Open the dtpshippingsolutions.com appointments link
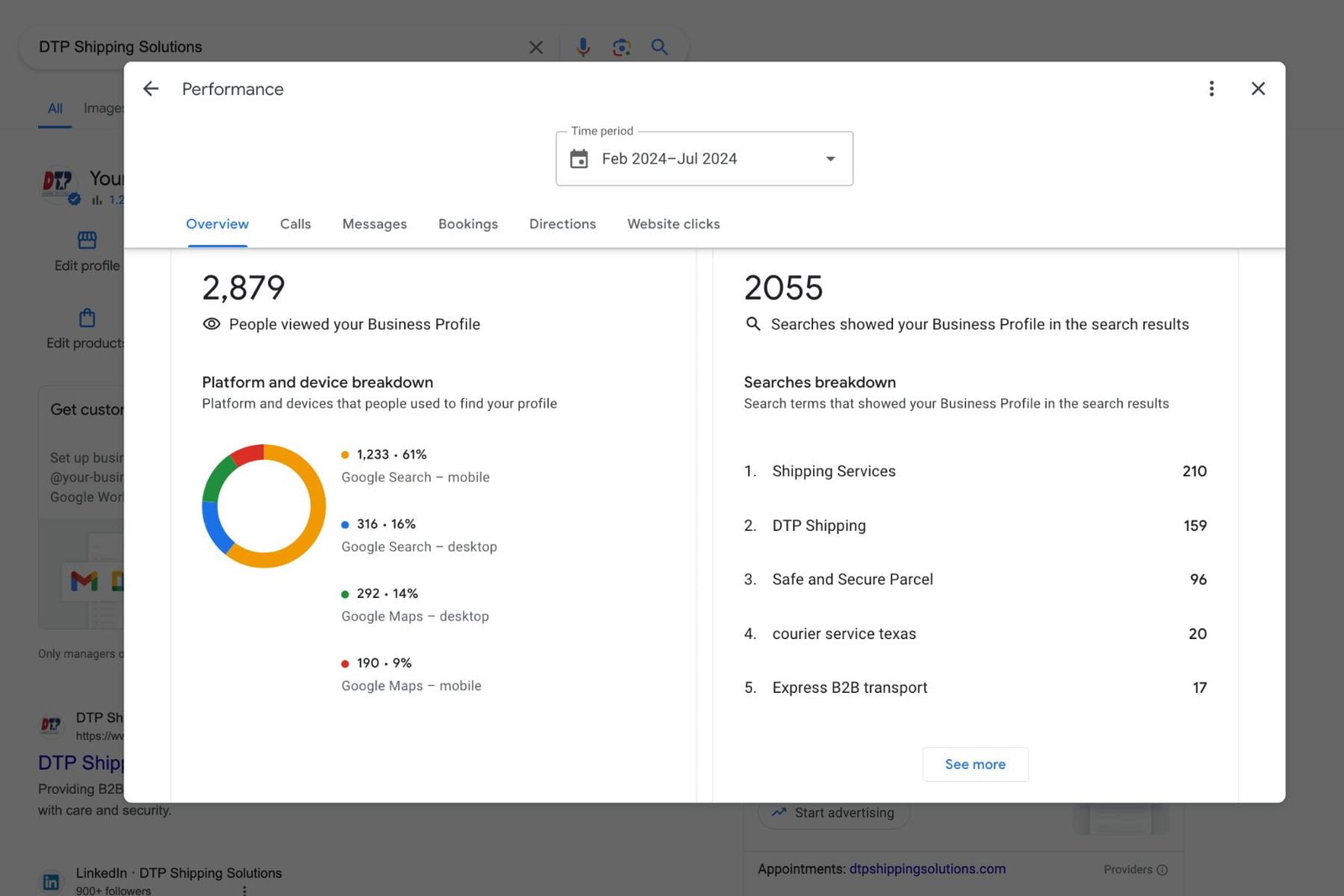This screenshot has width=1344, height=896. click(x=927, y=869)
